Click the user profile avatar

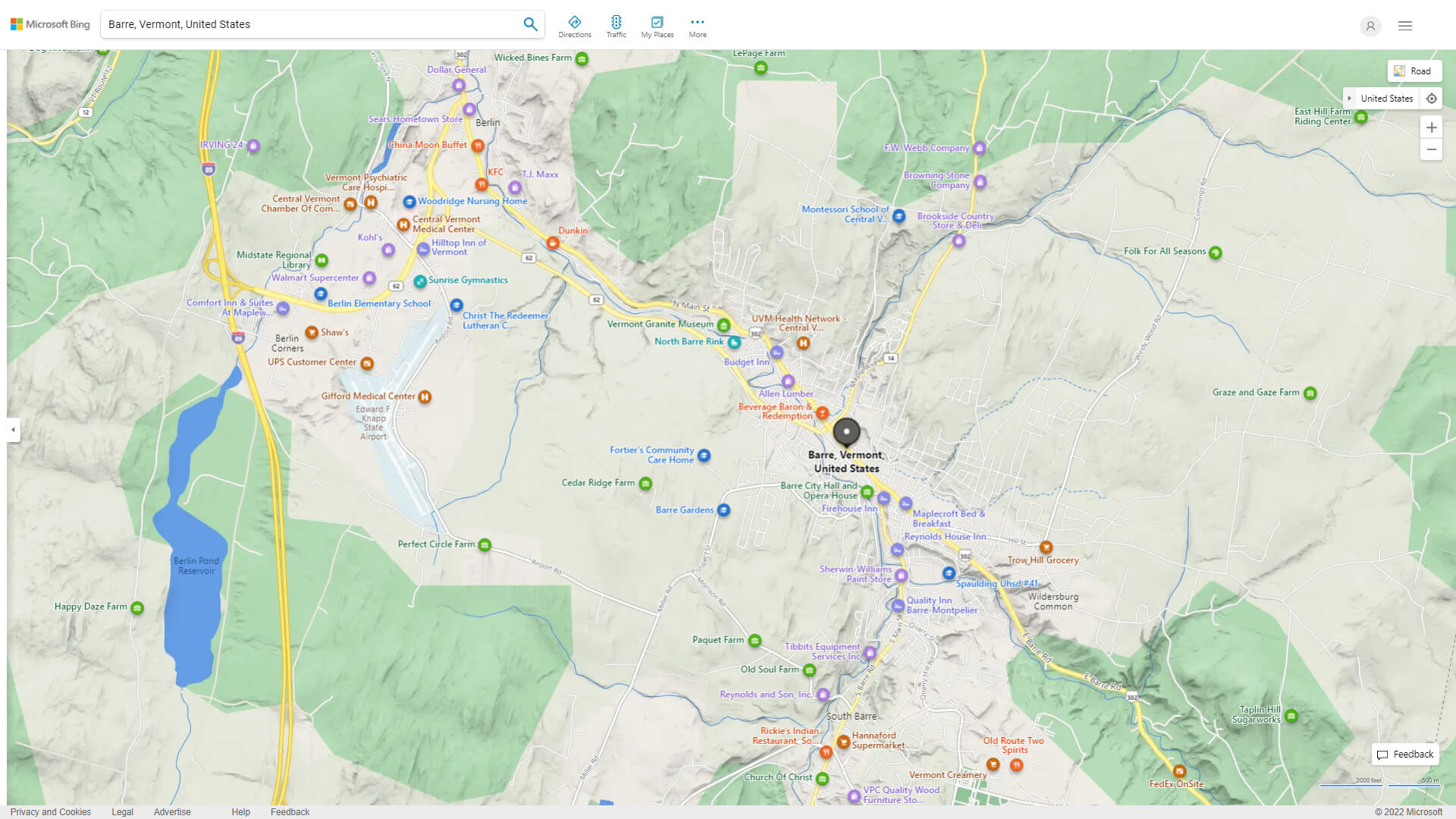(1370, 27)
